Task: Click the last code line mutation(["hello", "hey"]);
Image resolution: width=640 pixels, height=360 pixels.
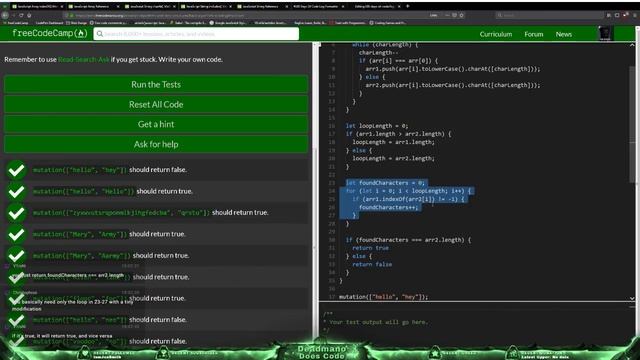Action: pyautogui.click(x=384, y=297)
